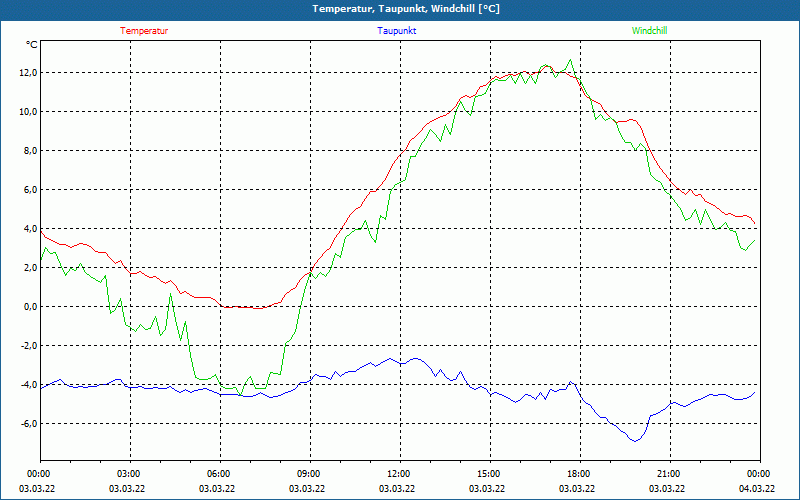Click the blue Taupunkt minimum near 20:00
The width and height of the screenshot is (800, 500).
(635, 441)
